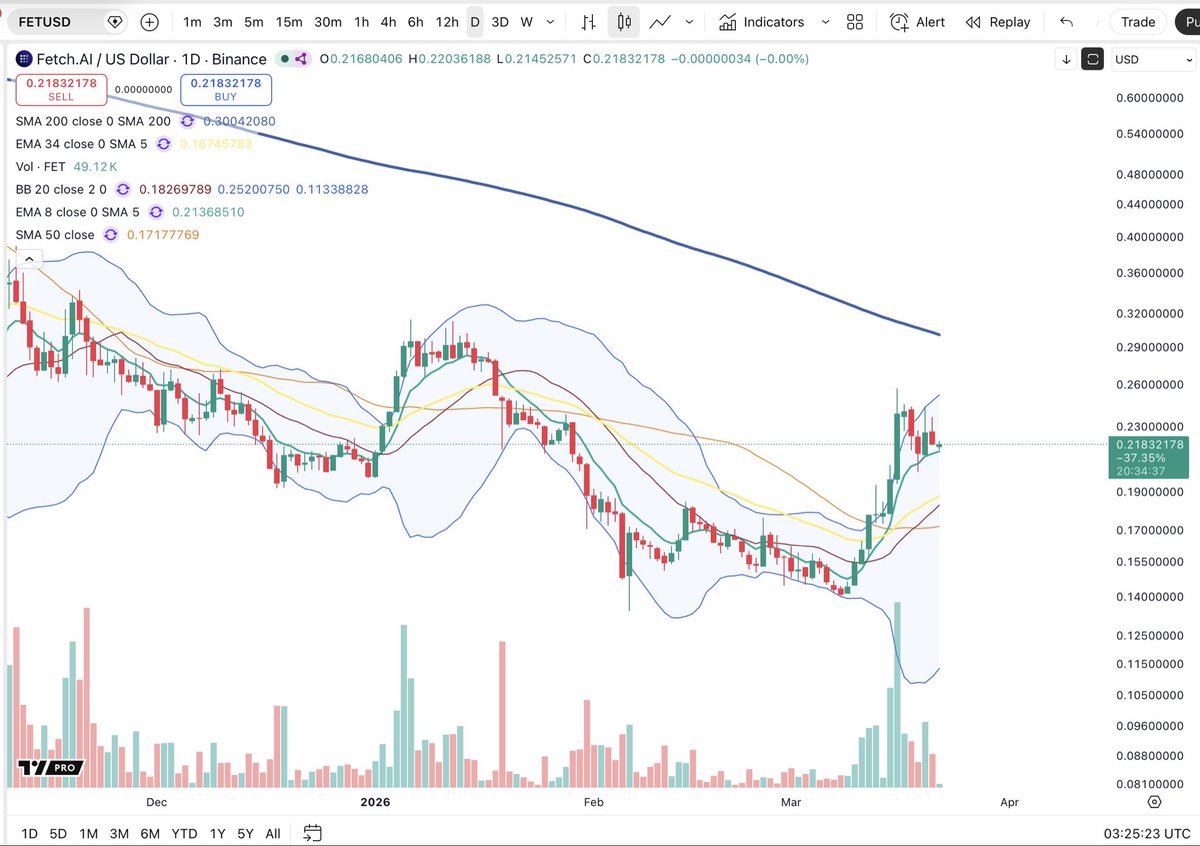This screenshot has height=846, width=1200.
Task: Expand the chart style dropdown arrow
Action: pyautogui.click(x=690, y=22)
